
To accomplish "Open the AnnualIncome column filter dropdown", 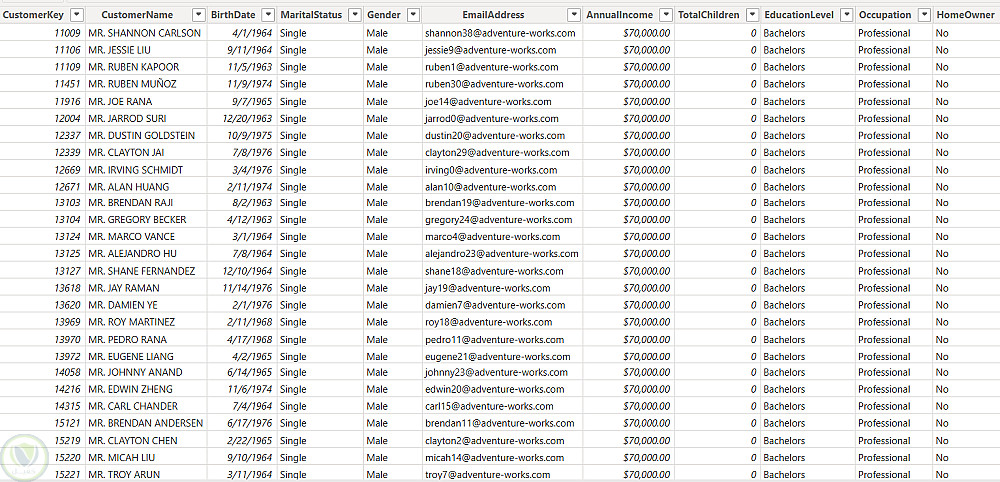I will (x=666, y=15).
